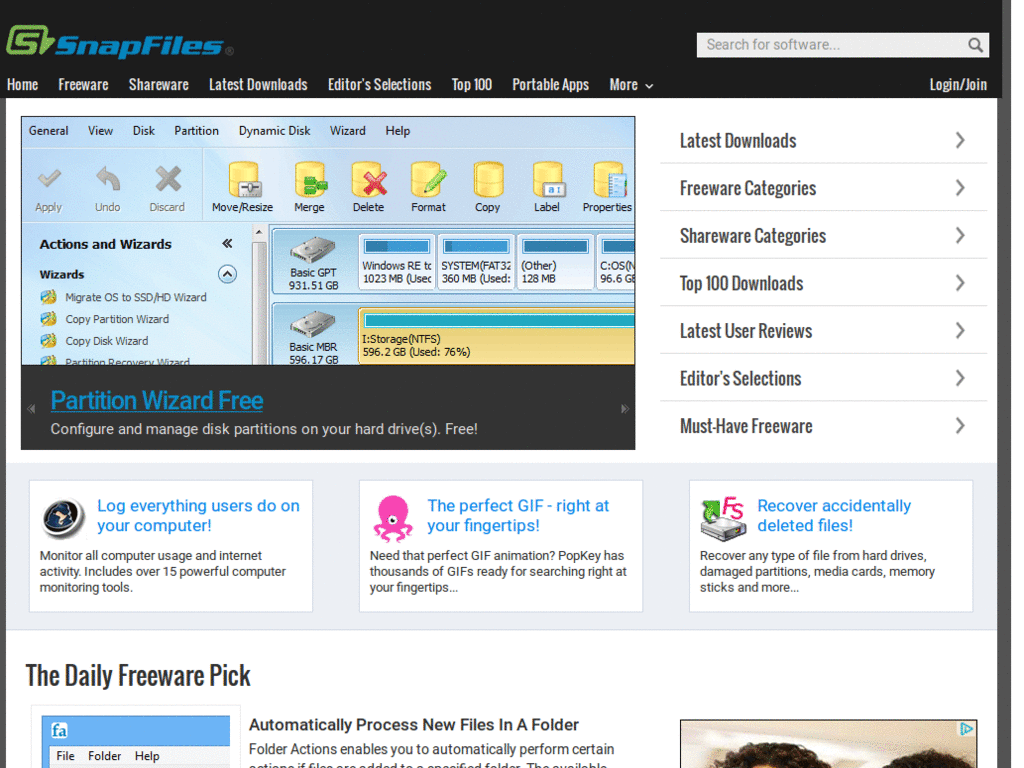Click the Merge partition icon

[310, 180]
